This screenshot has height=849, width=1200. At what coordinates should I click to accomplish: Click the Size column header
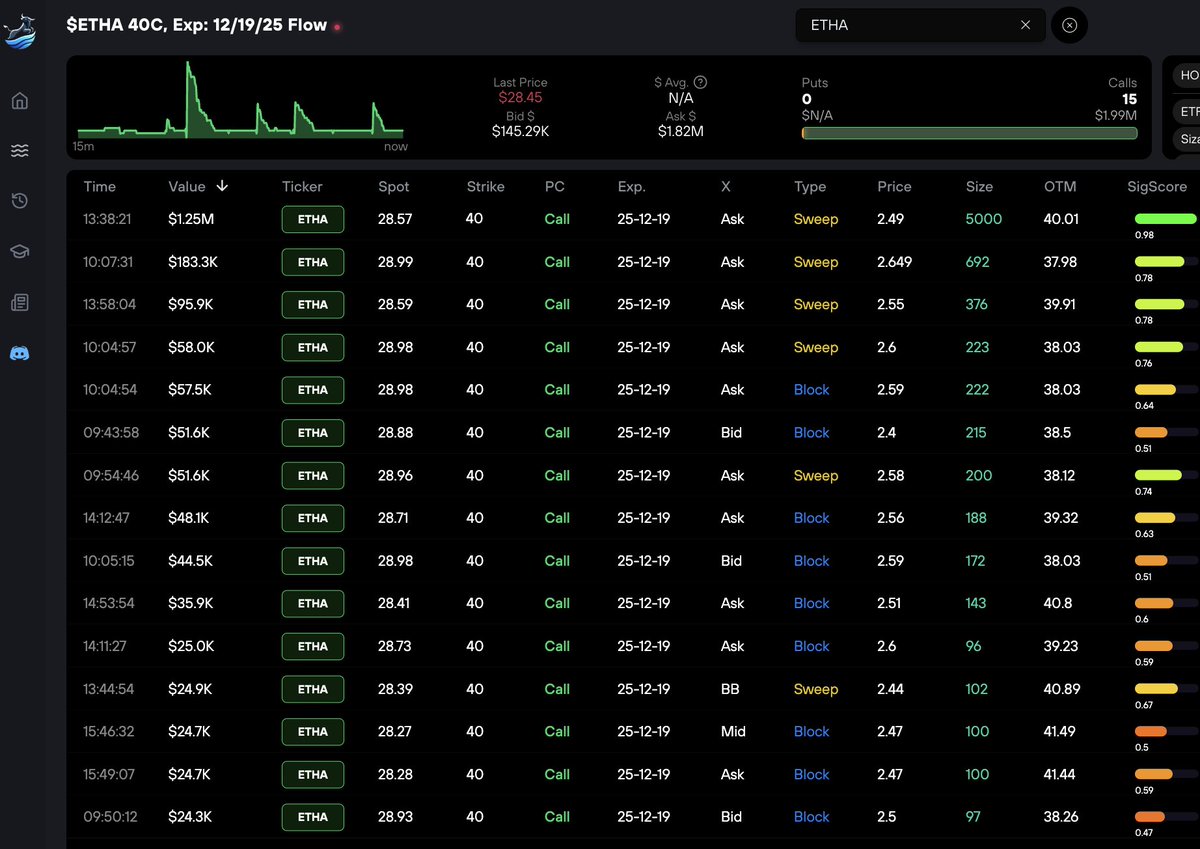pyautogui.click(x=979, y=186)
